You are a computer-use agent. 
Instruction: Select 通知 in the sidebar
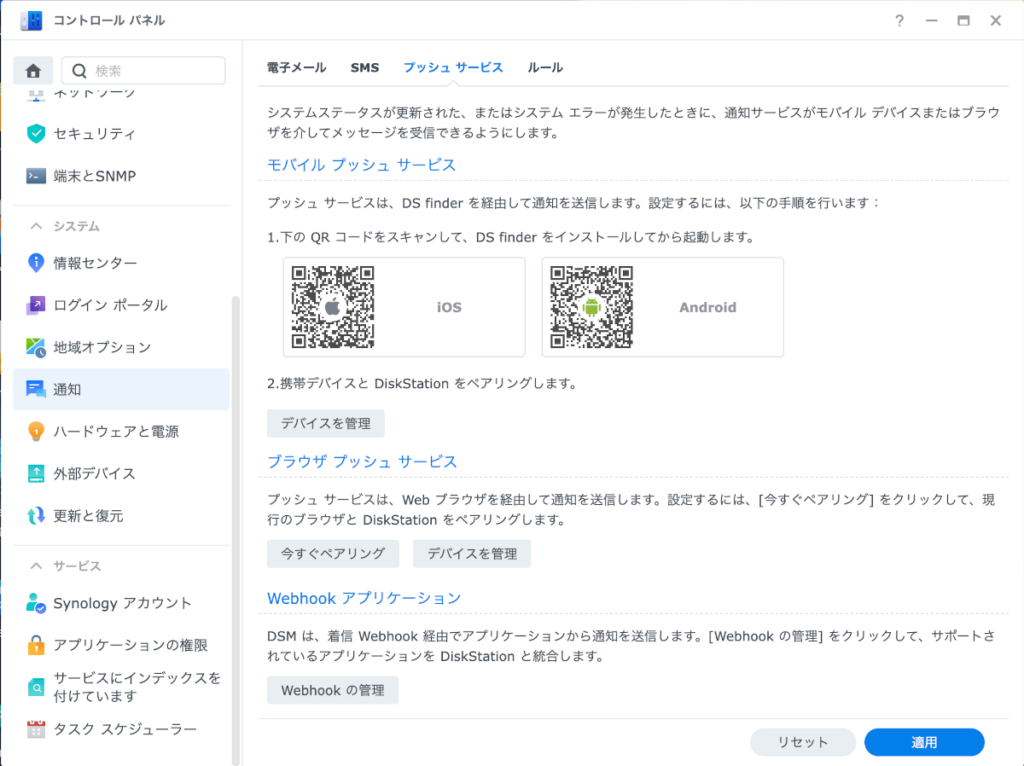121,389
